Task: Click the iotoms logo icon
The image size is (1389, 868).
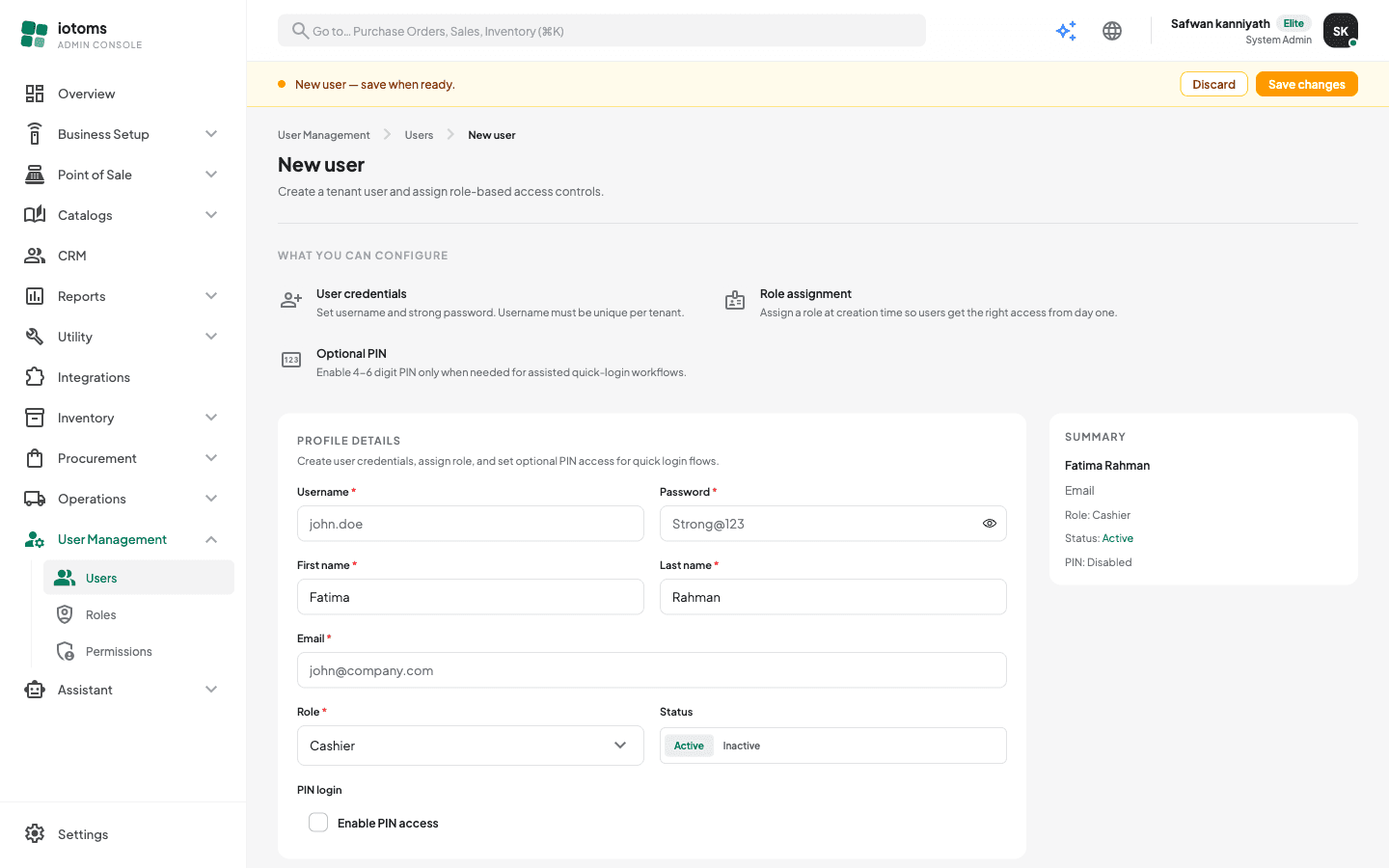Action: click(x=34, y=35)
